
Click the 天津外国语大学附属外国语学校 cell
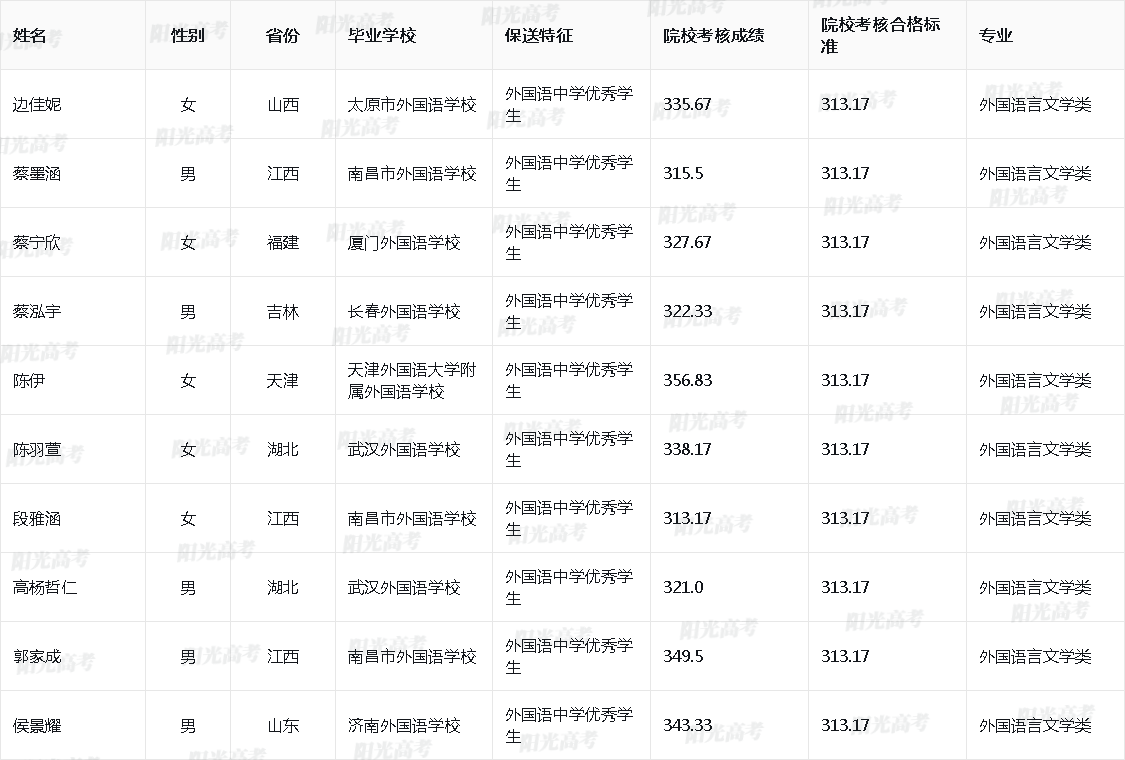[x=413, y=380]
